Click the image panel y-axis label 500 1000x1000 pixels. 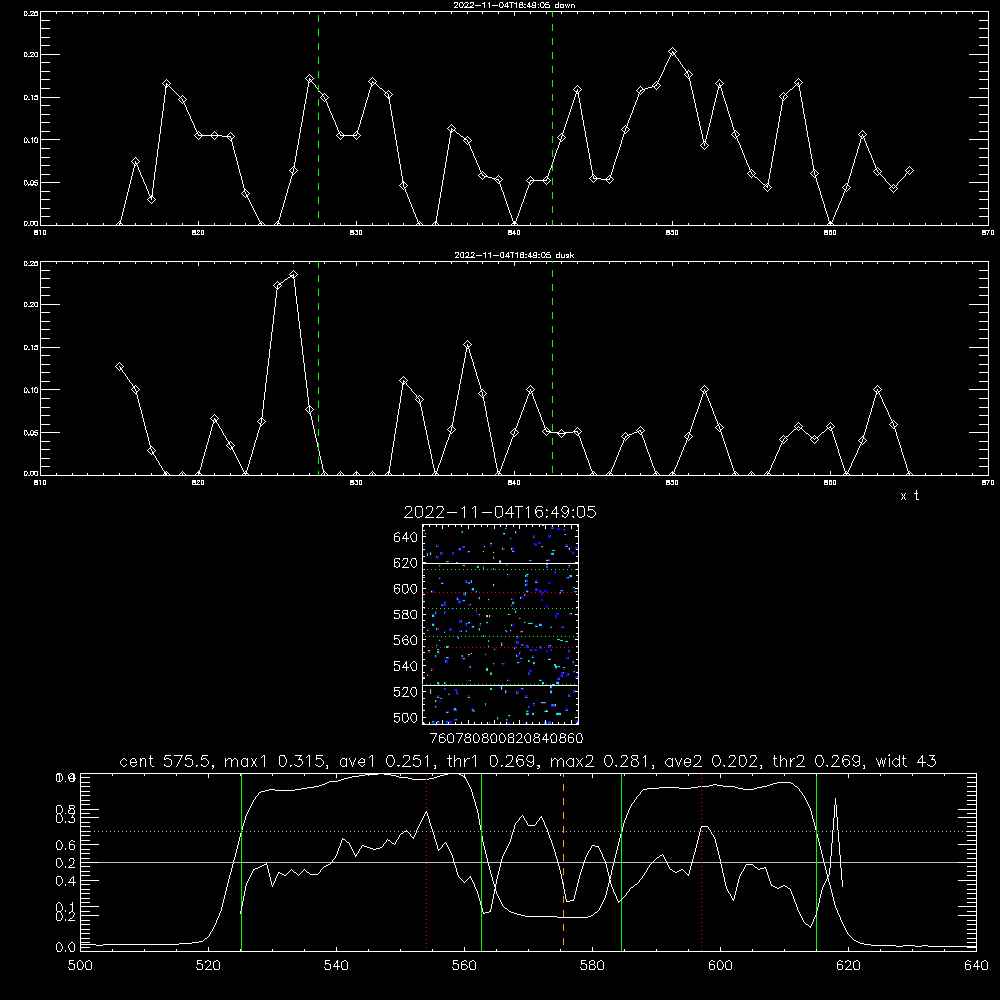tap(406, 717)
